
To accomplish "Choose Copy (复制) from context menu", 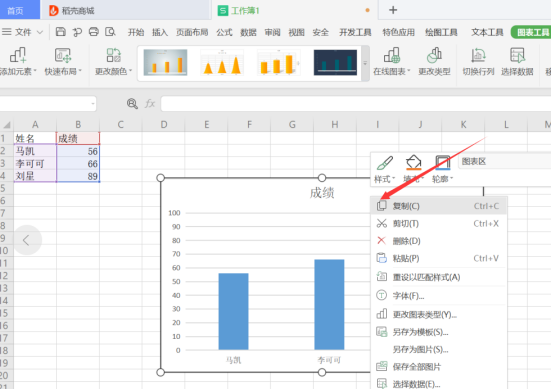I will coord(439,206).
